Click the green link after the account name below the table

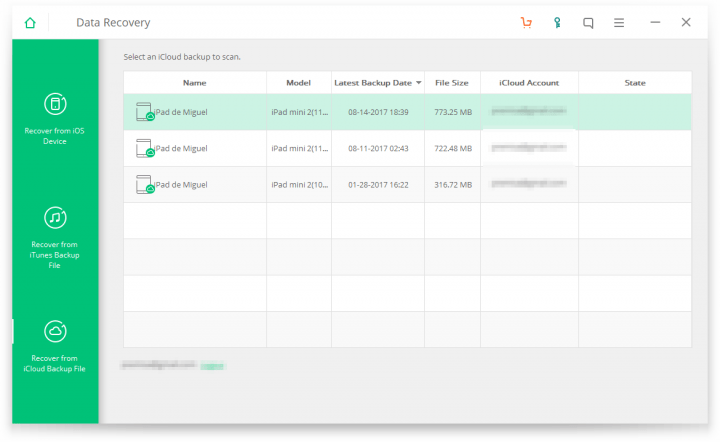click(x=212, y=366)
